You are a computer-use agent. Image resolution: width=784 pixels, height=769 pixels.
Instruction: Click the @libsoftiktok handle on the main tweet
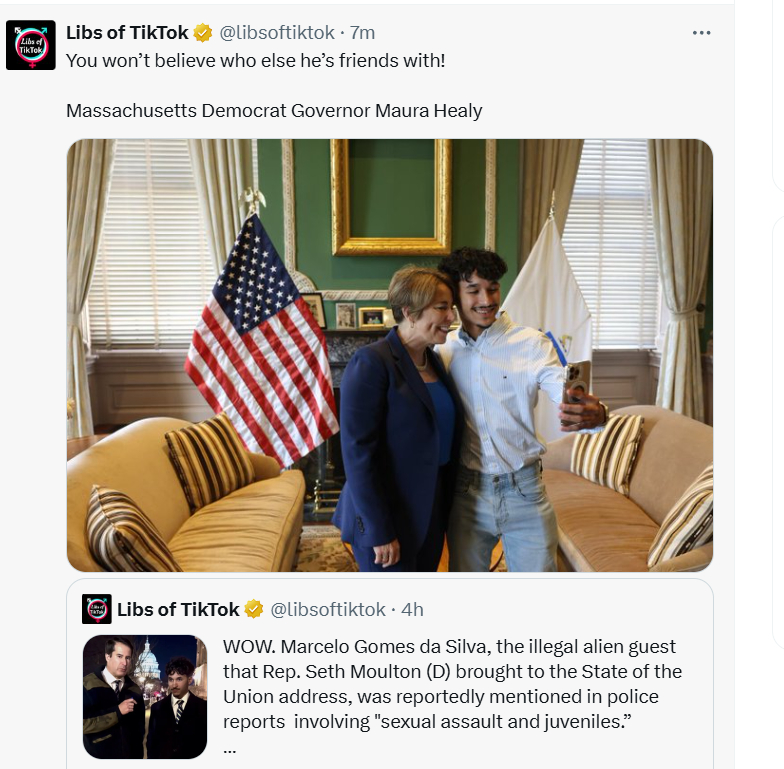276,33
